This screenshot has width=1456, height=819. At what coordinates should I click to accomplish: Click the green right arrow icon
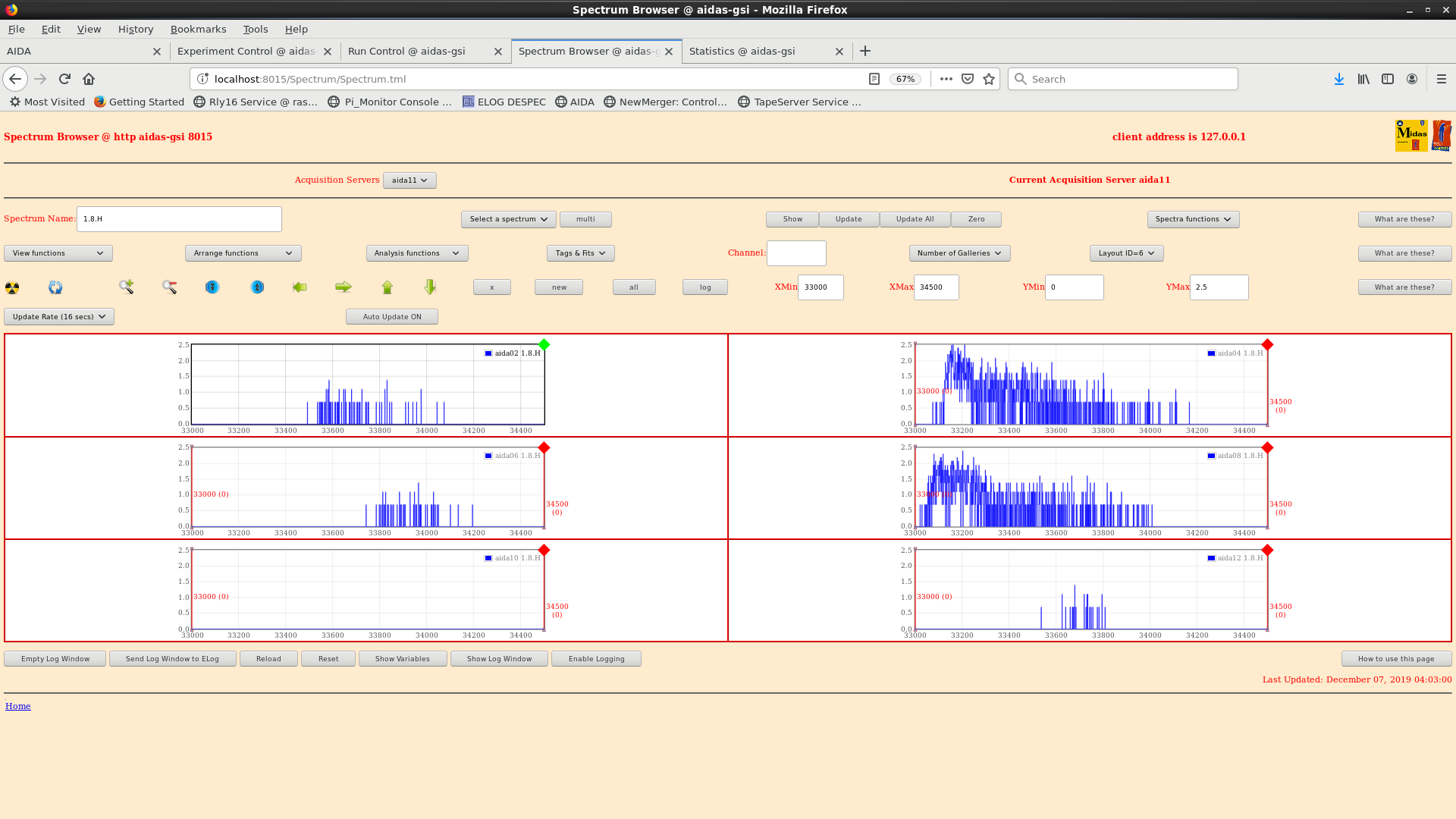point(344,287)
